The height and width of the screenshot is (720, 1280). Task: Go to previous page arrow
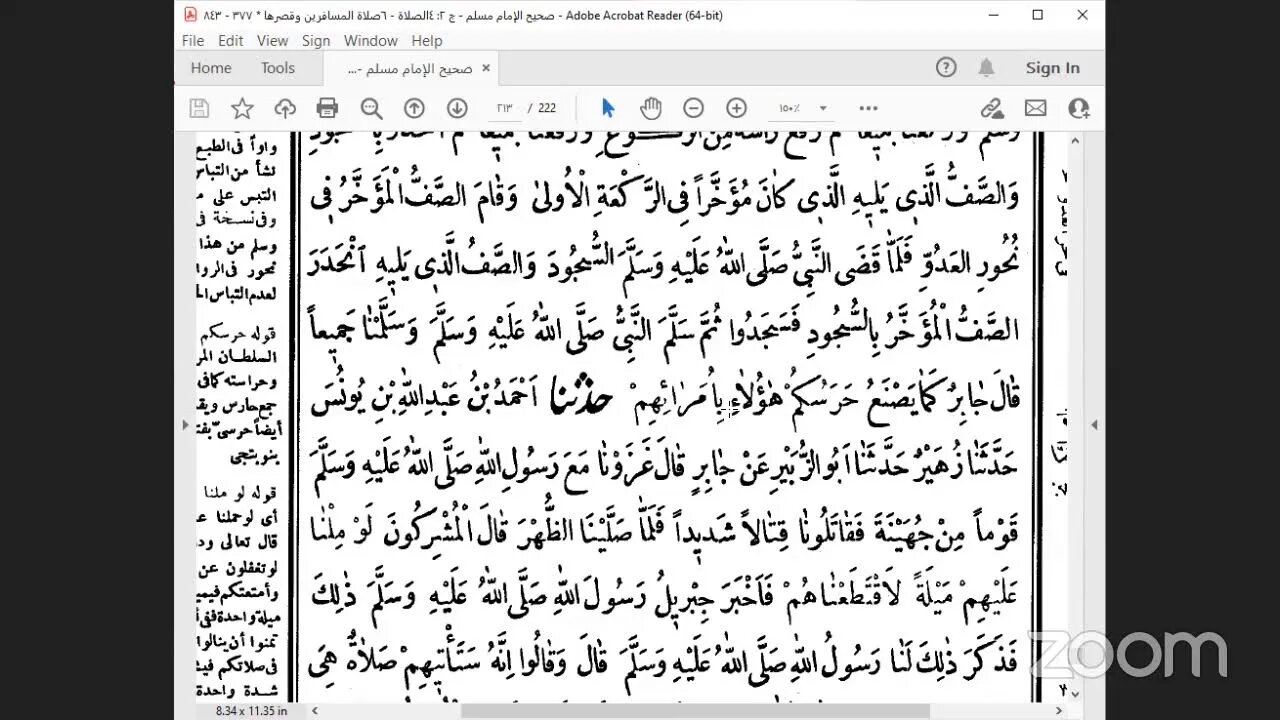click(x=414, y=108)
